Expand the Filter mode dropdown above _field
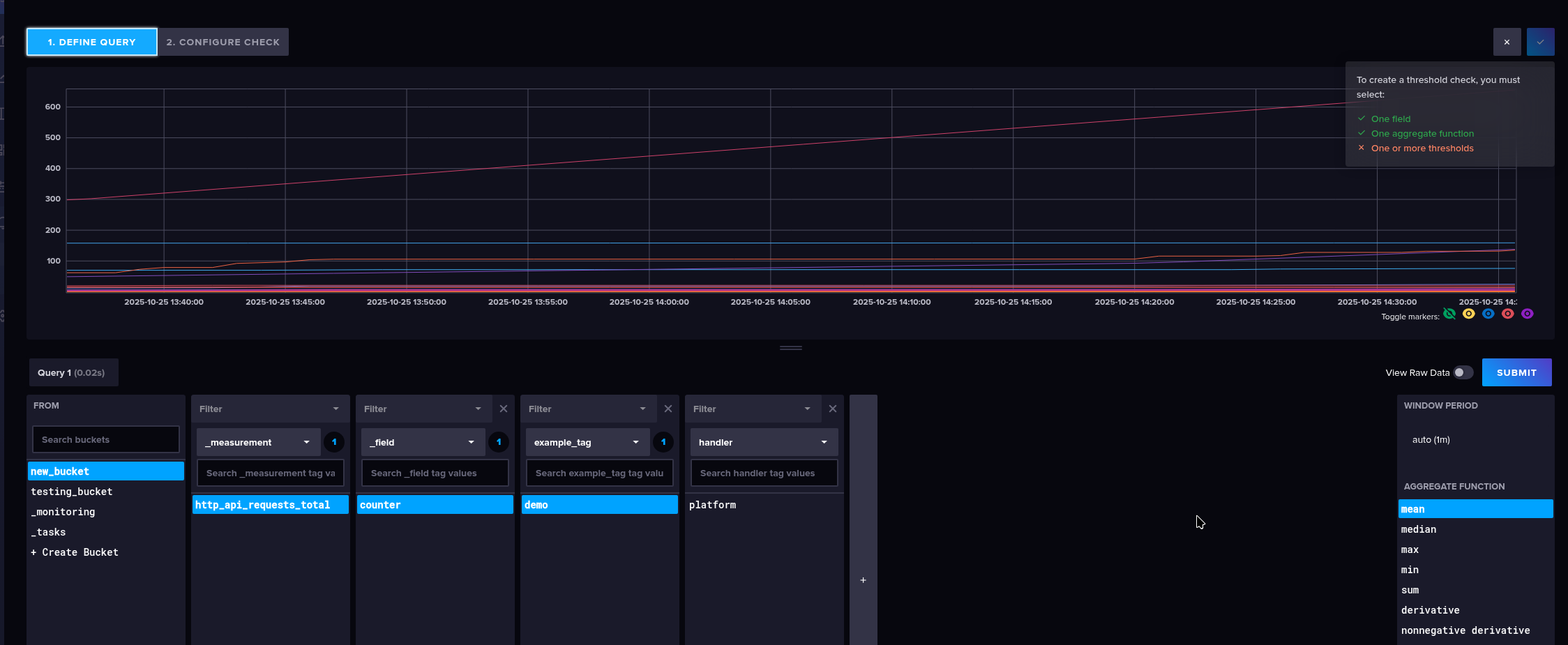Viewport: 1568px width, 645px height. pos(423,409)
